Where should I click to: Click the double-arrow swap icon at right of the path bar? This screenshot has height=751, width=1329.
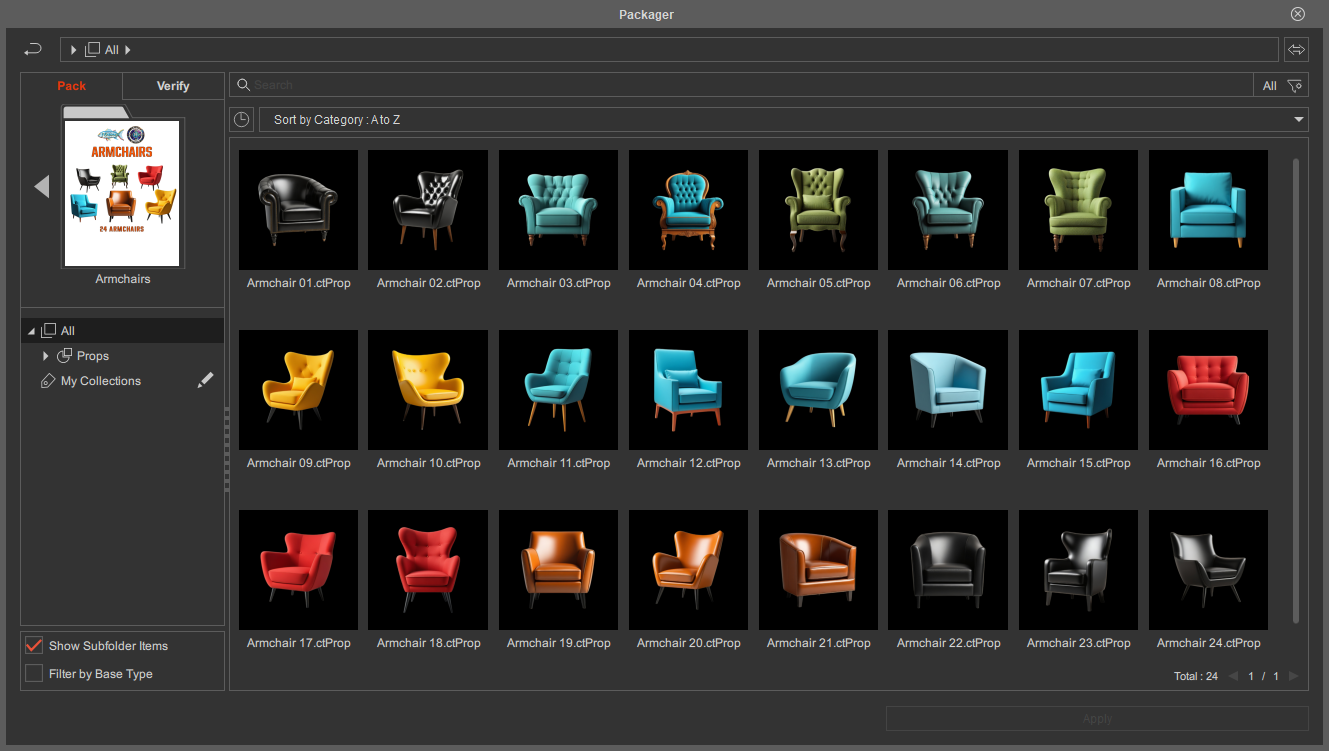(1297, 49)
